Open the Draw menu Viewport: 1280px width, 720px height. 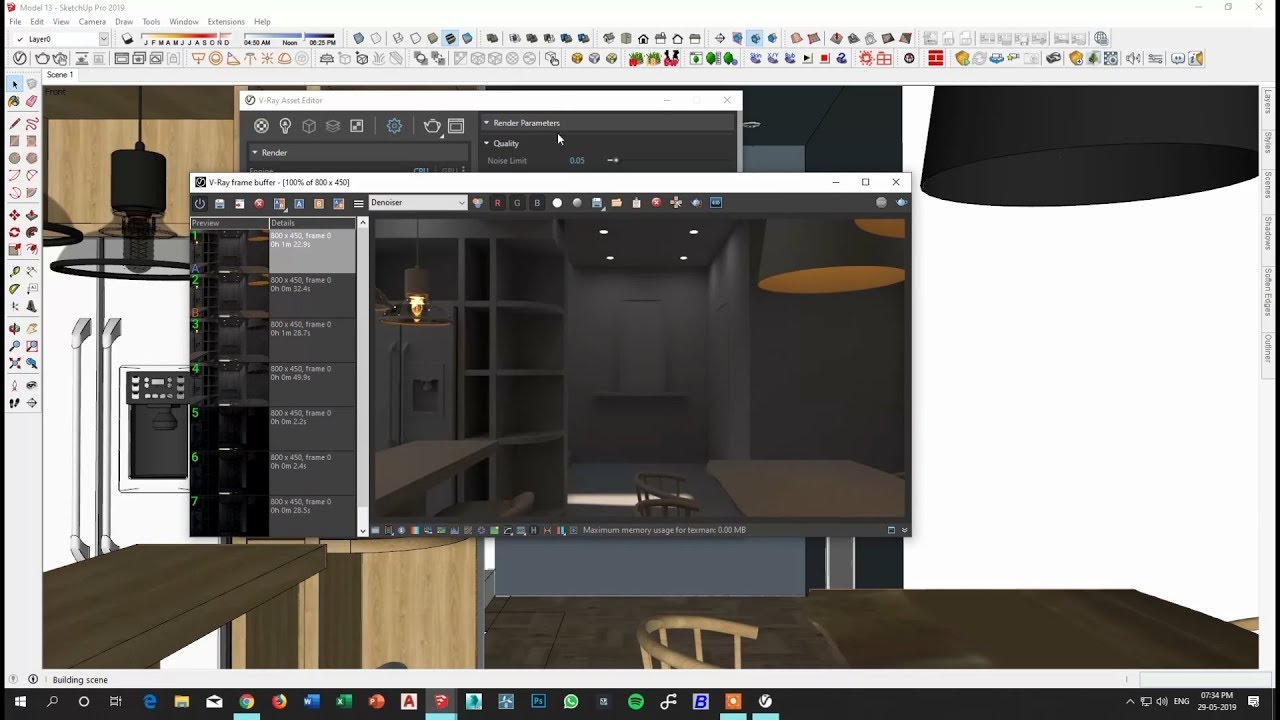coord(124,21)
